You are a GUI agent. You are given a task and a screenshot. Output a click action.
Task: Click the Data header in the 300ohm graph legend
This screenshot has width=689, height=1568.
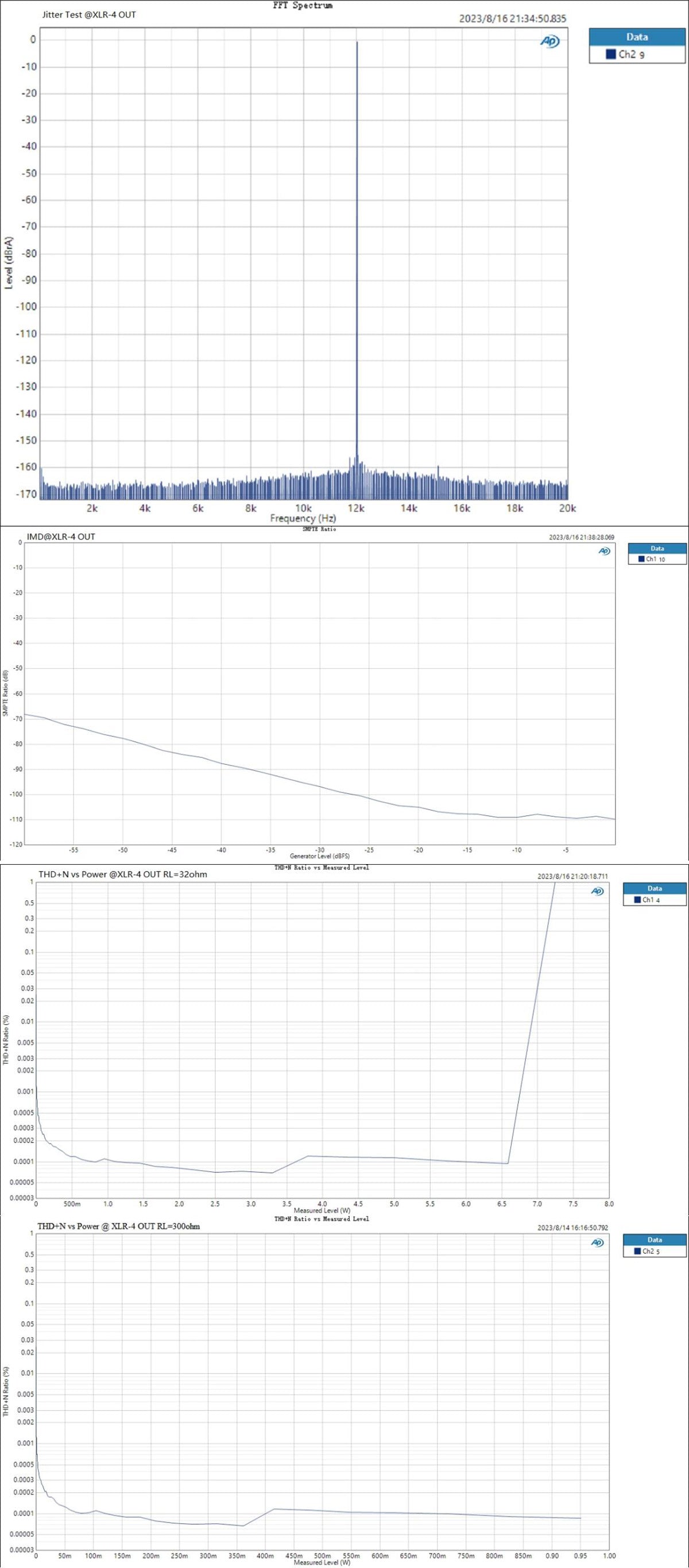[x=655, y=1240]
